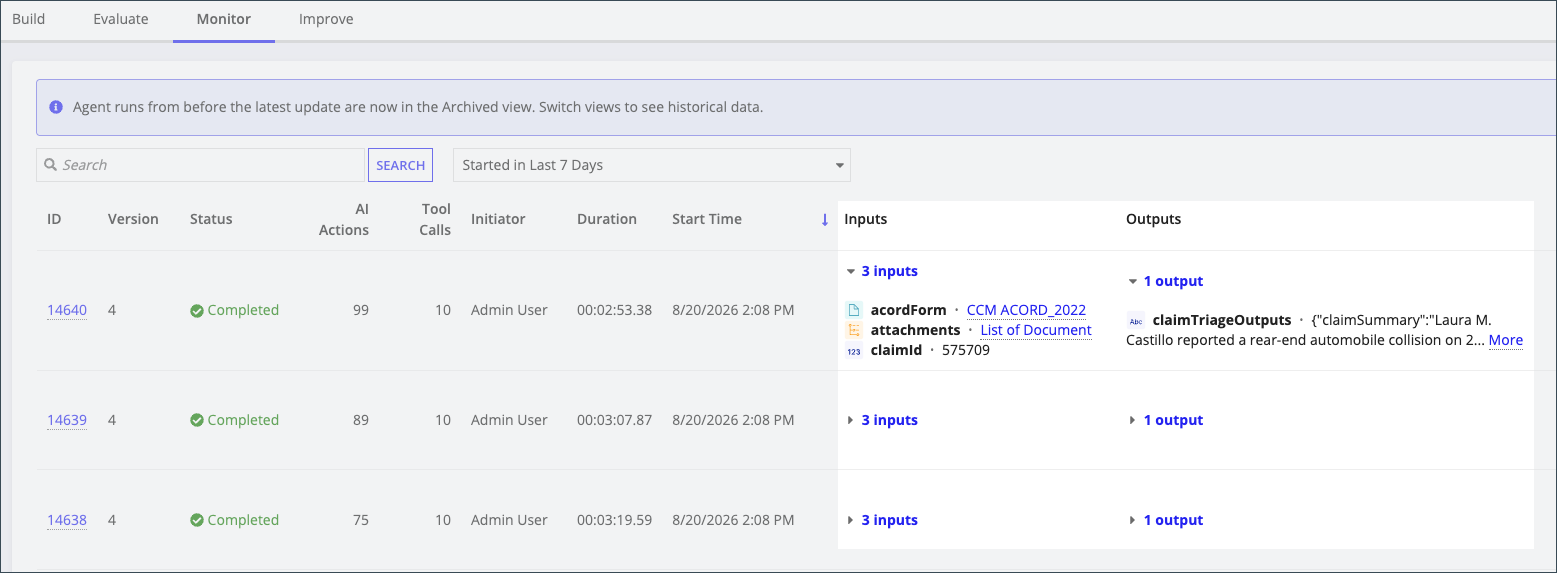This screenshot has width=1557, height=573.
Task: Click the list icon beside attachments
Action: coord(854,330)
